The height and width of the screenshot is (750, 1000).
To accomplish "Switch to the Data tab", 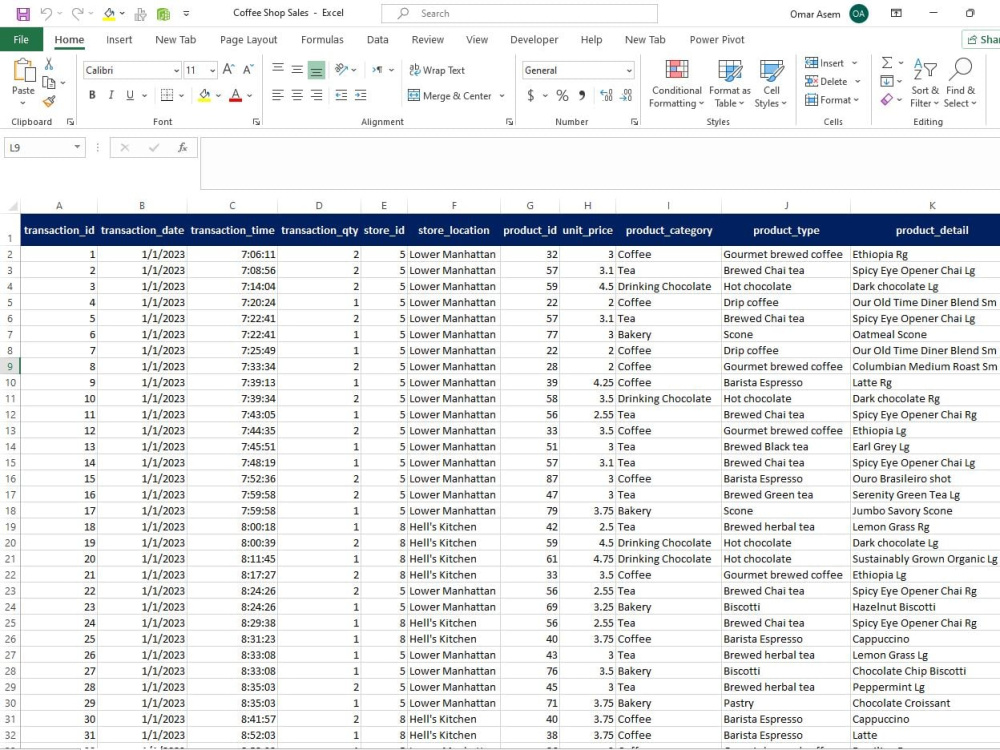I will [378, 40].
